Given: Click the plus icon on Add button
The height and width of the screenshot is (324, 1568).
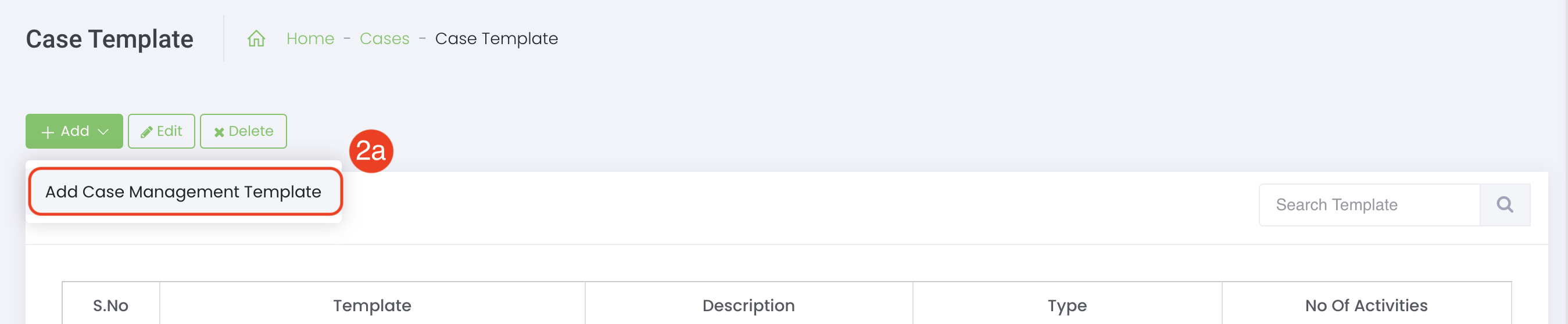Looking at the screenshot, I should (x=48, y=132).
